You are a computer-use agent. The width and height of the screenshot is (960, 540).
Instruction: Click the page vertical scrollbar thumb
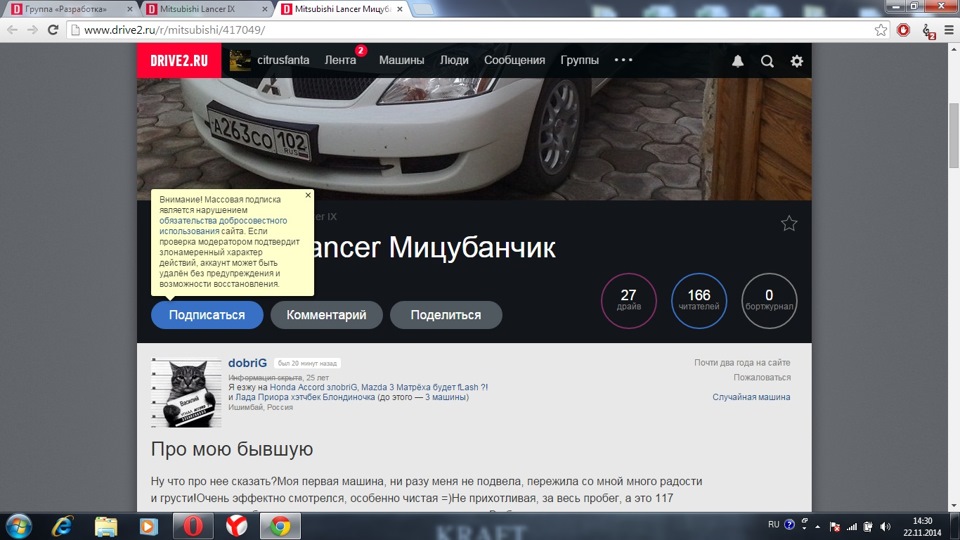coord(953,135)
